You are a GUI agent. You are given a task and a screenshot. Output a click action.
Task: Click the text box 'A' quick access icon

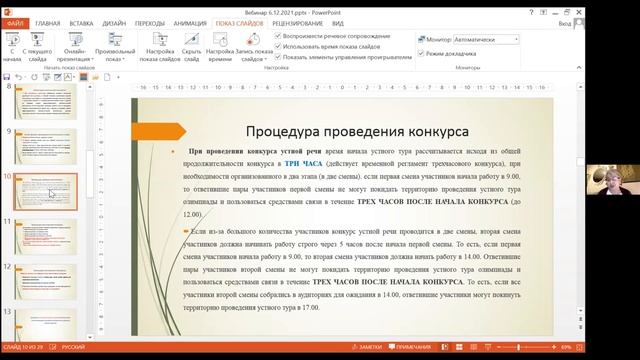tap(68, 77)
